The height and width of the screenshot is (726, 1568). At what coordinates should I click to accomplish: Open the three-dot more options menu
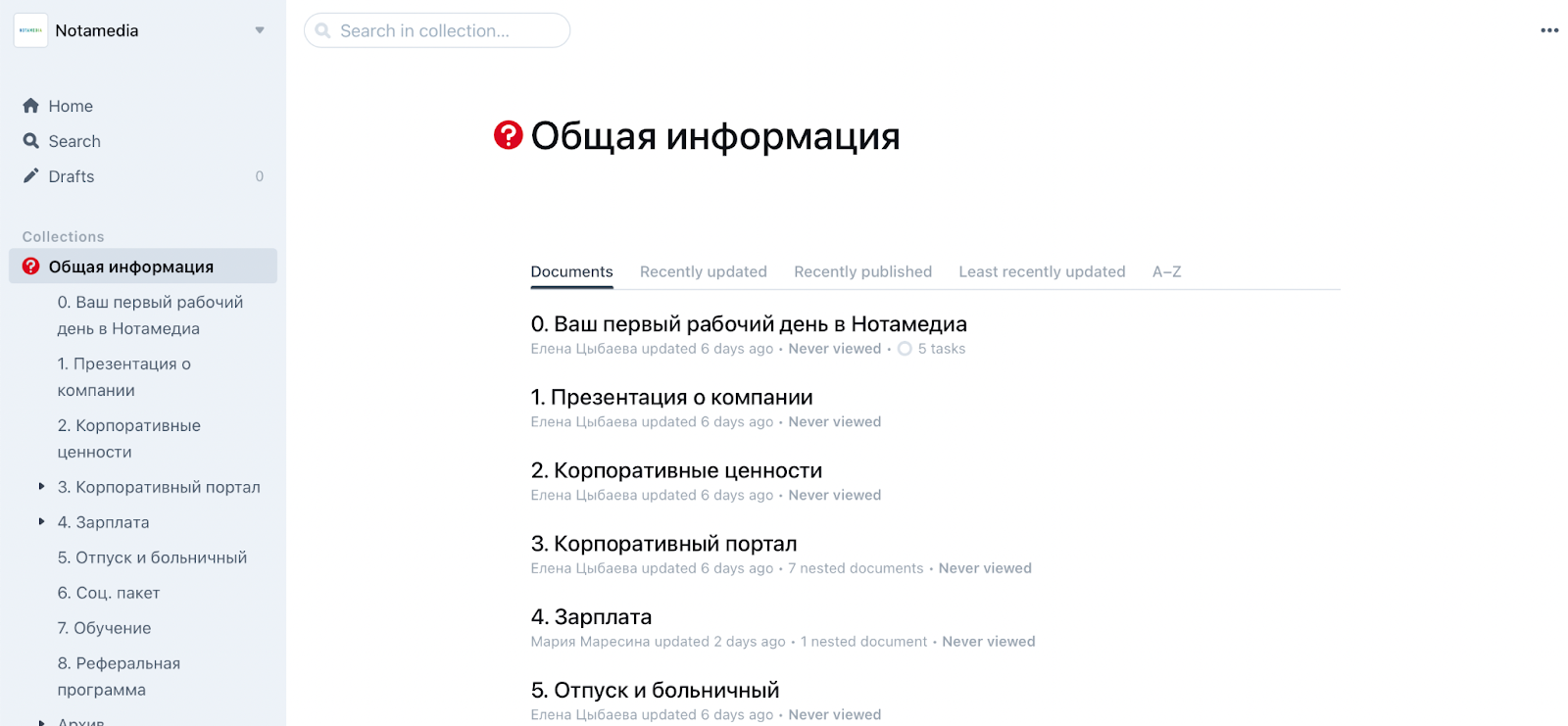[1549, 30]
